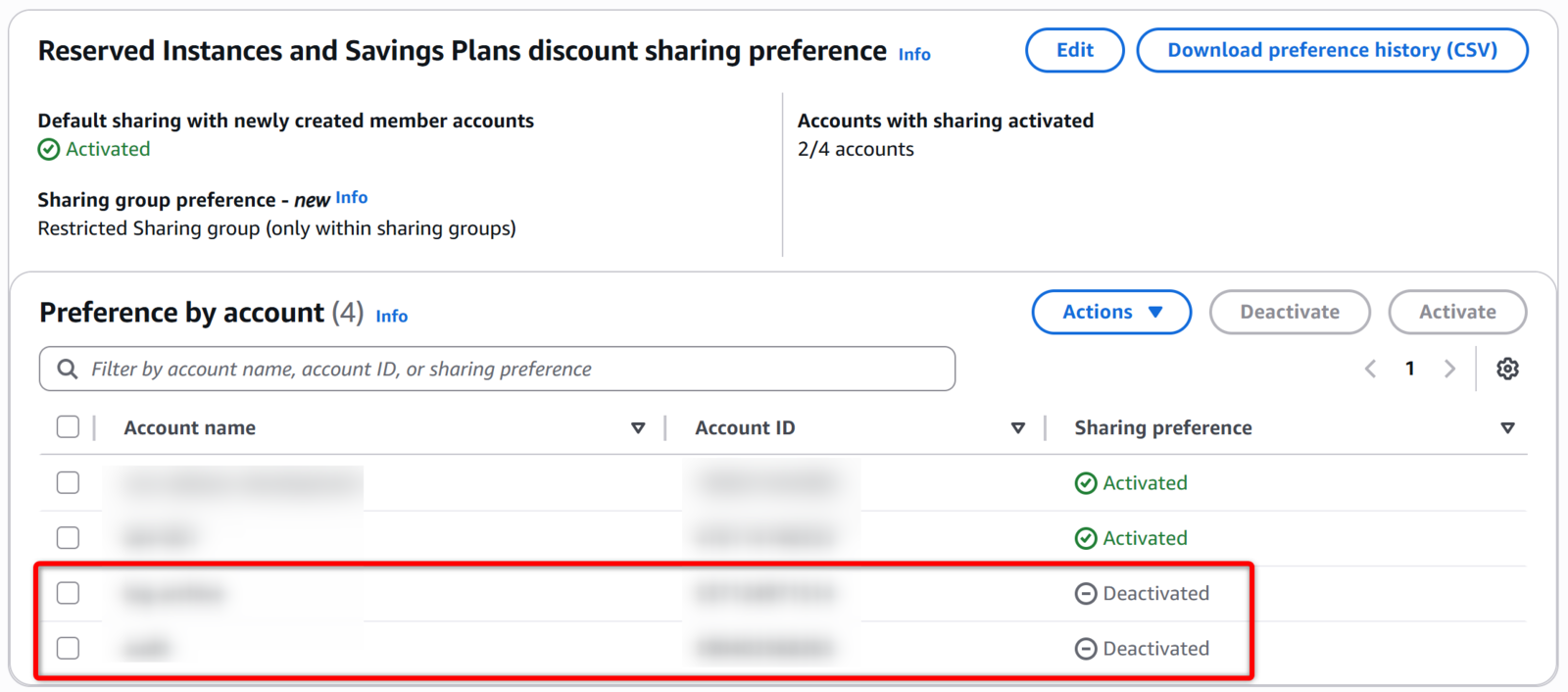Screen dimensions: 1568x692
Task: Sort by Sharing preference column arrow
Action: pos(1507,428)
